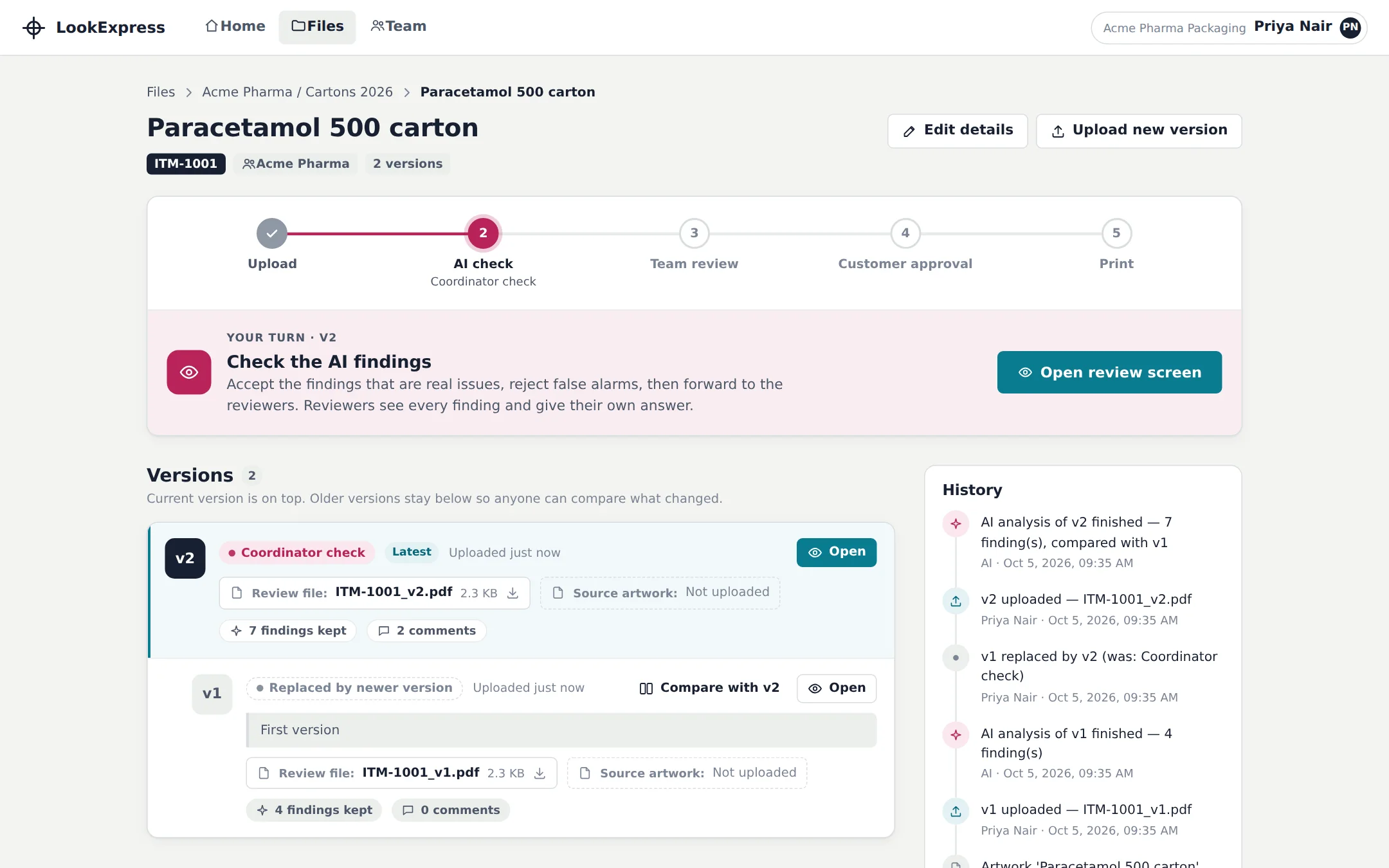Open Acme Pharma / Cartons 2026 breadcrumb

click(x=297, y=92)
